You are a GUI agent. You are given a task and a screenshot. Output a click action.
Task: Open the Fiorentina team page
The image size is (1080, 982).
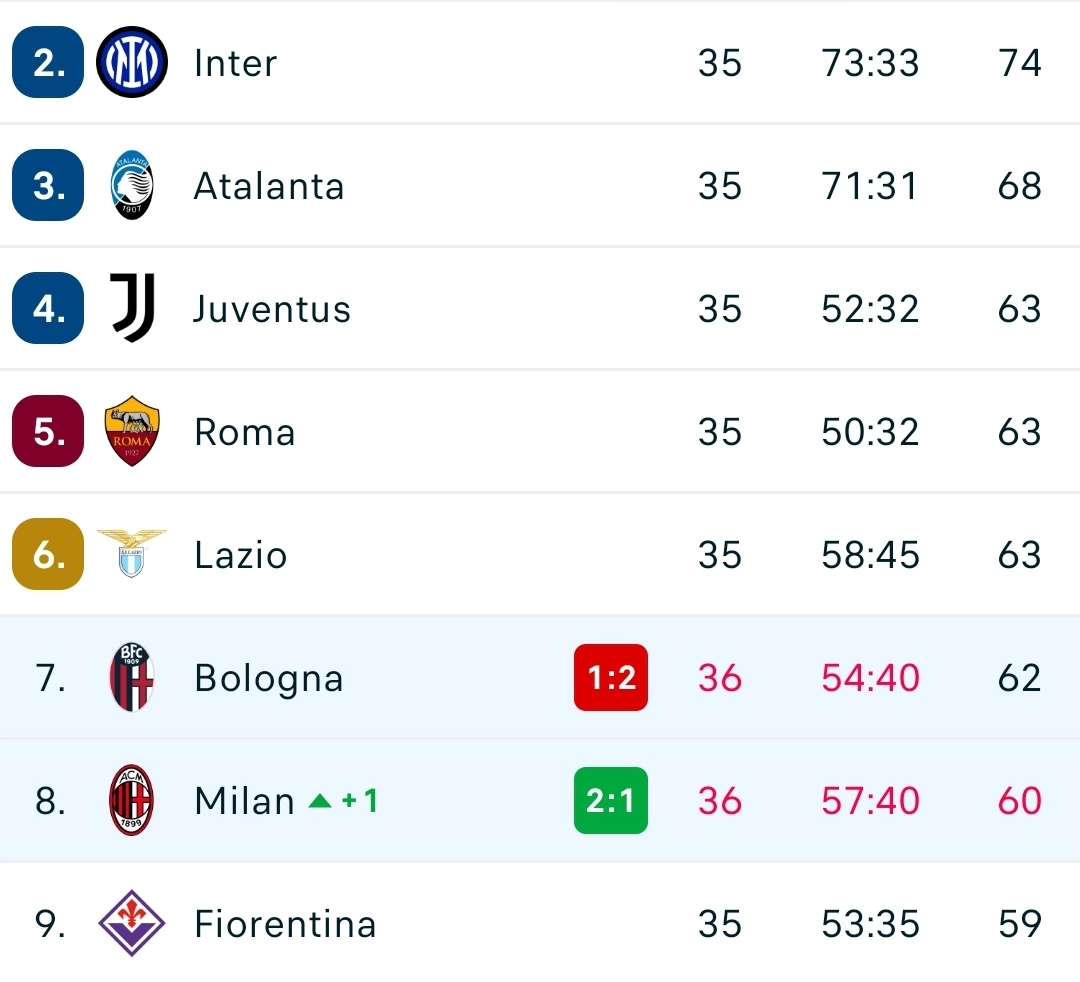(285, 923)
